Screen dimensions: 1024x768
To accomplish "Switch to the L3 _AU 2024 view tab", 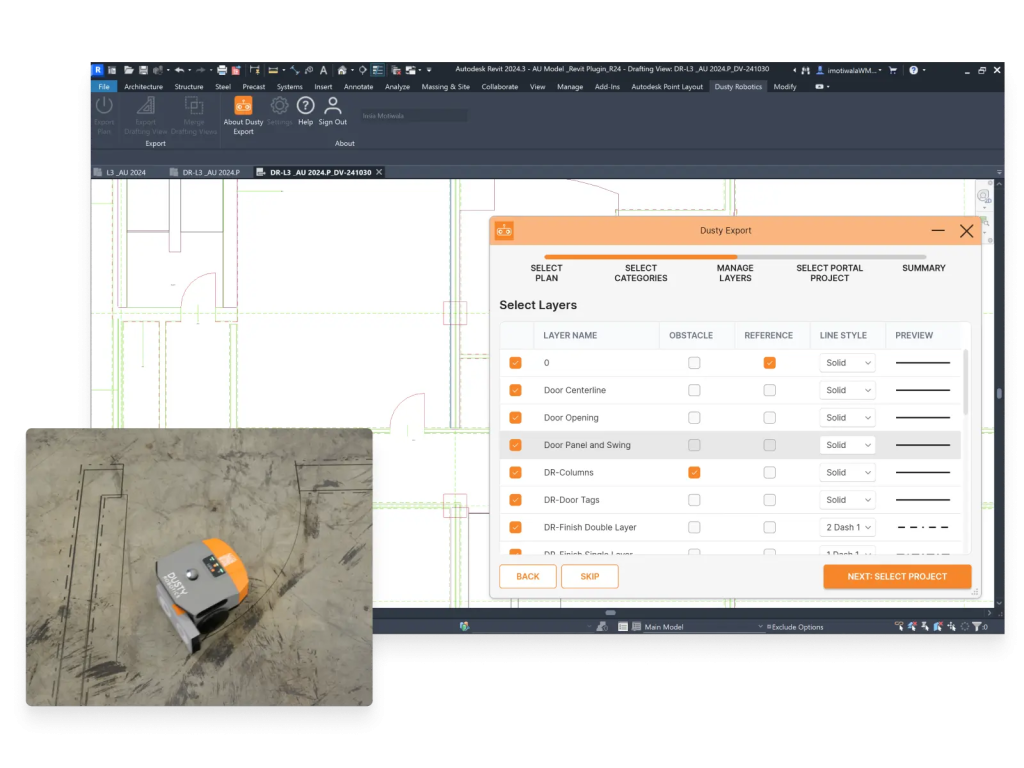I will pos(120,172).
